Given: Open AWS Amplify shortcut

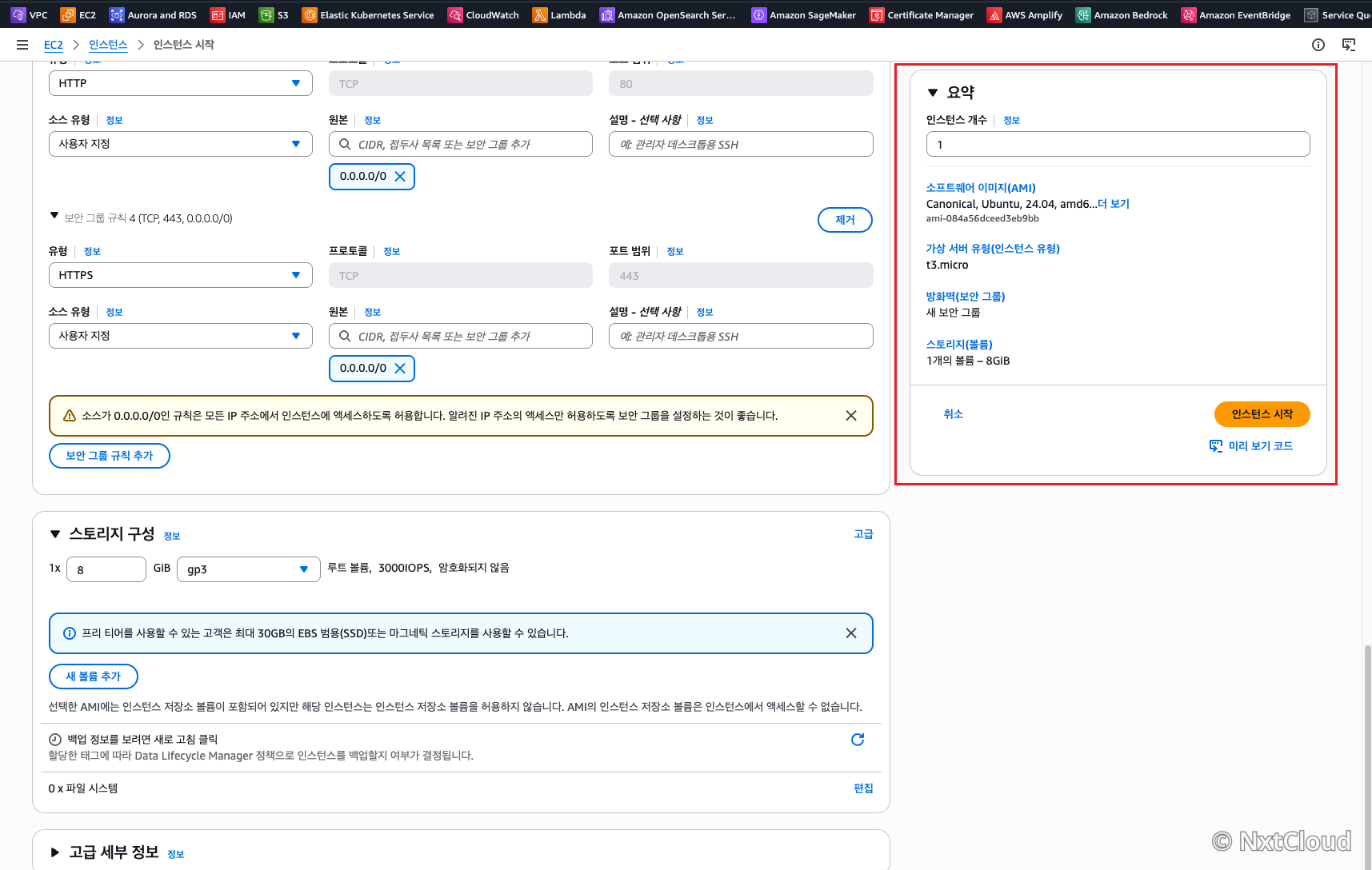Looking at the screenshot, I should (x=1025, y=14).
